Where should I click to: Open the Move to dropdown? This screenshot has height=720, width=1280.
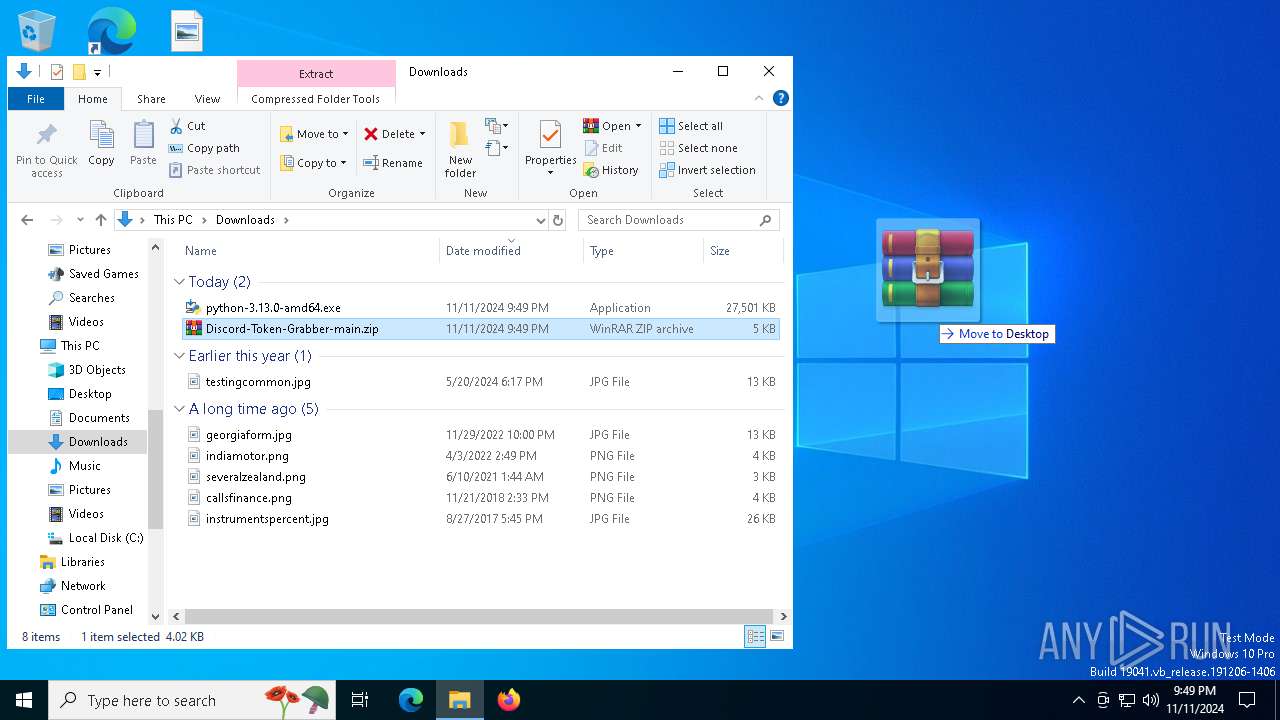[314, 134]
